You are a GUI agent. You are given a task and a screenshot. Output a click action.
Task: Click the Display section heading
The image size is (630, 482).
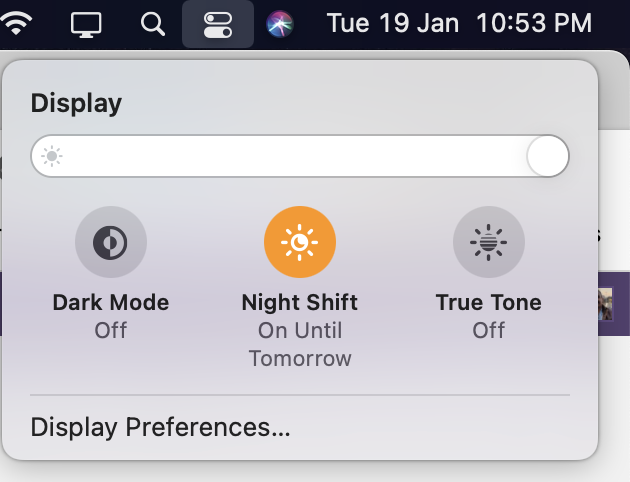coord(76,104)
